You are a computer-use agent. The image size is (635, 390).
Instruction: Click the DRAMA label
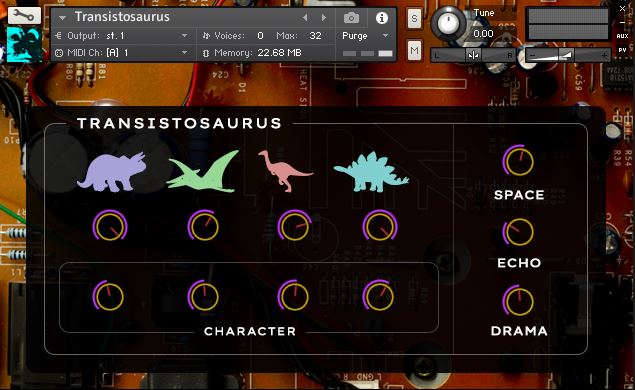tap(519, 331)
